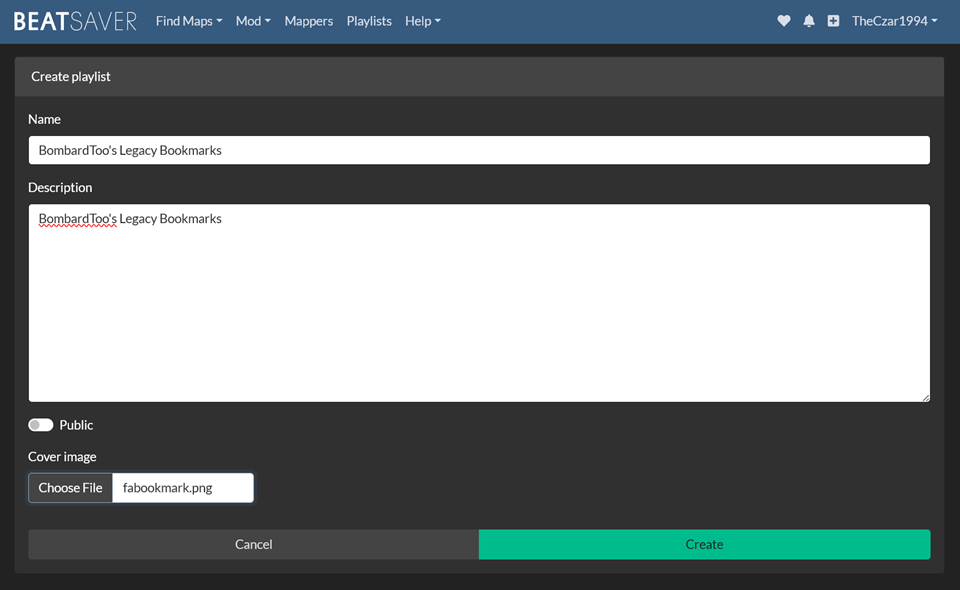Focus the playlist Name input field
Viewport: 960px width, 590px height.
point(479,150)
